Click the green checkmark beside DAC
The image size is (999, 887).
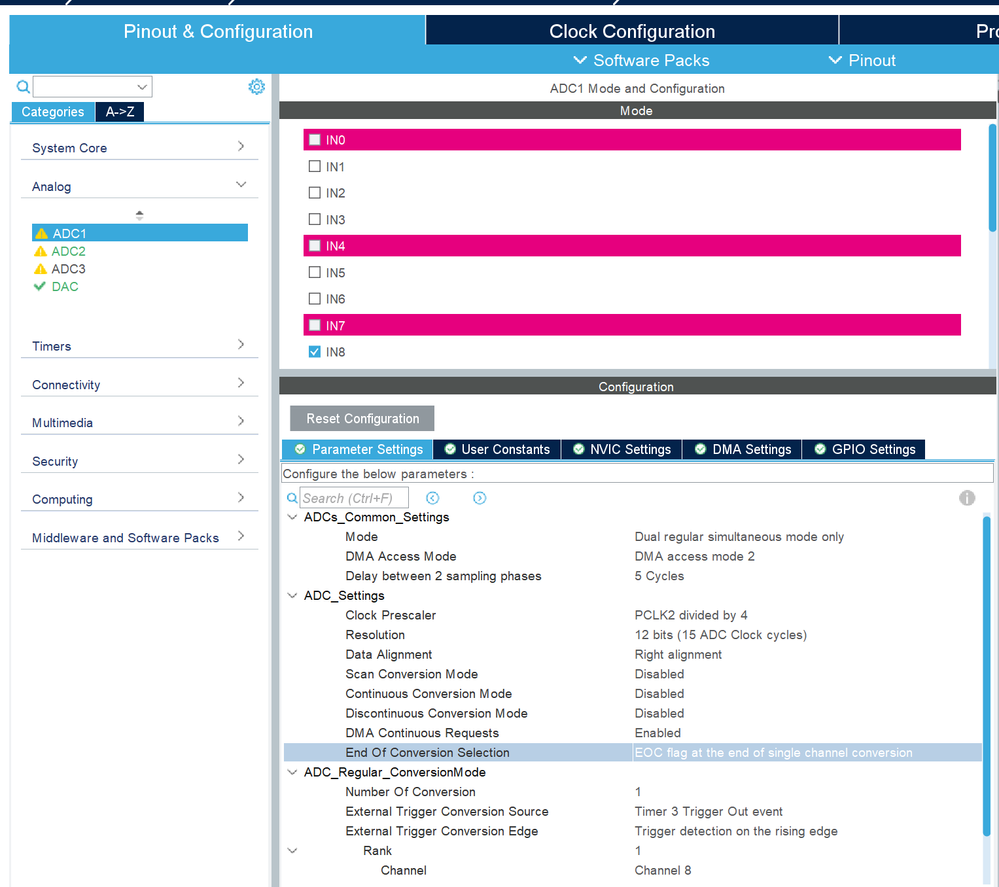(40, 286)
